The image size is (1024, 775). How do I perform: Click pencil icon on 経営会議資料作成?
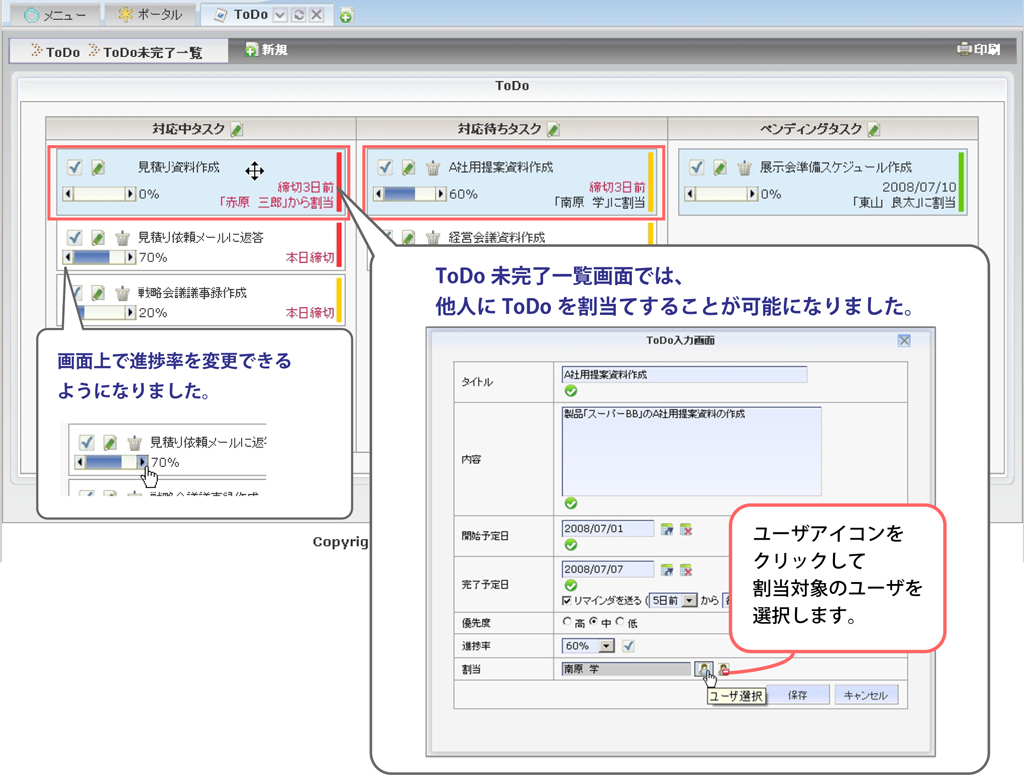tap(409, 238)
